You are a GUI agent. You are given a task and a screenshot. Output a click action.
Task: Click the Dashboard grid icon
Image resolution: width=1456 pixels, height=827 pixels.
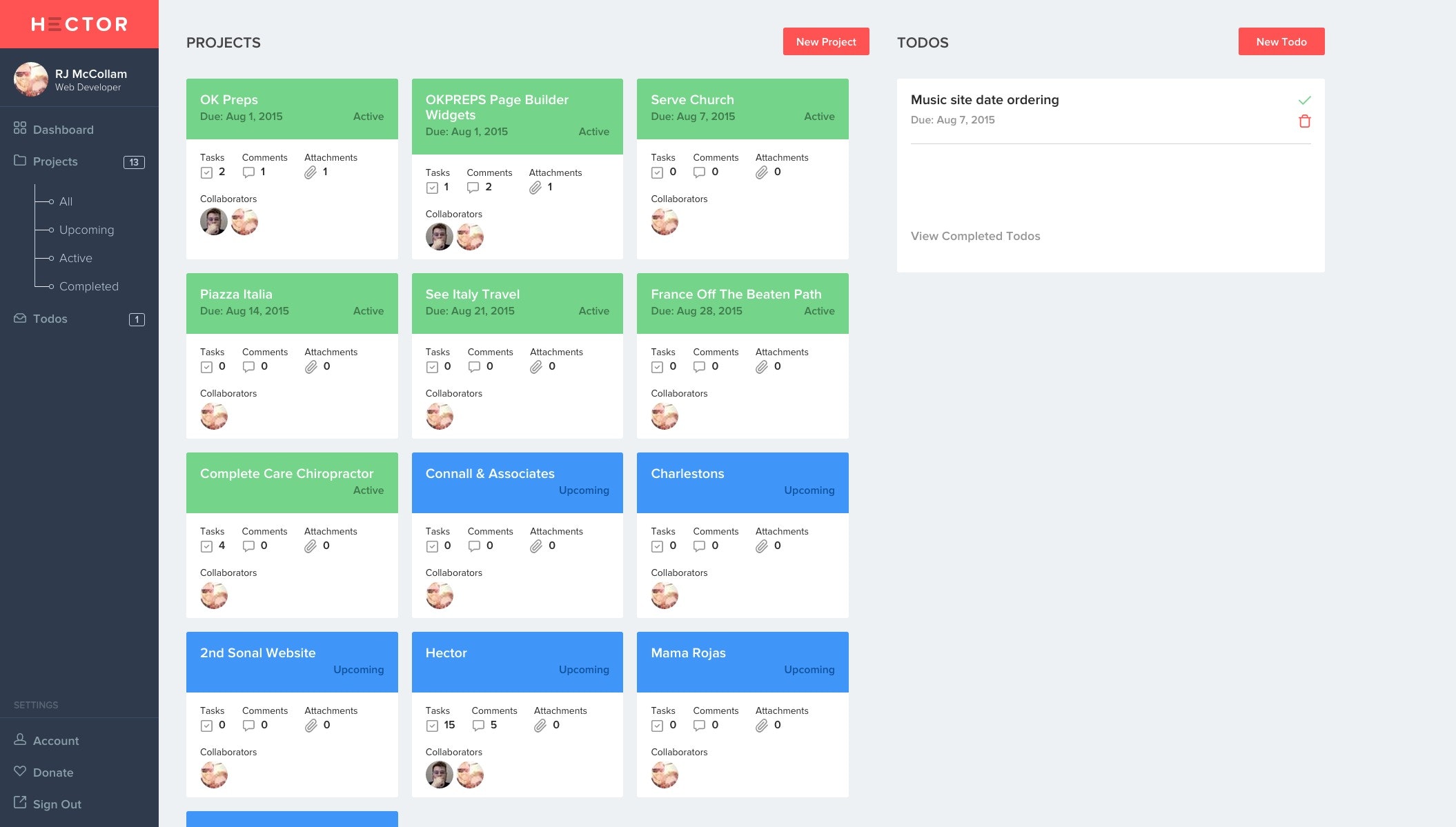[x=20, y=128]
